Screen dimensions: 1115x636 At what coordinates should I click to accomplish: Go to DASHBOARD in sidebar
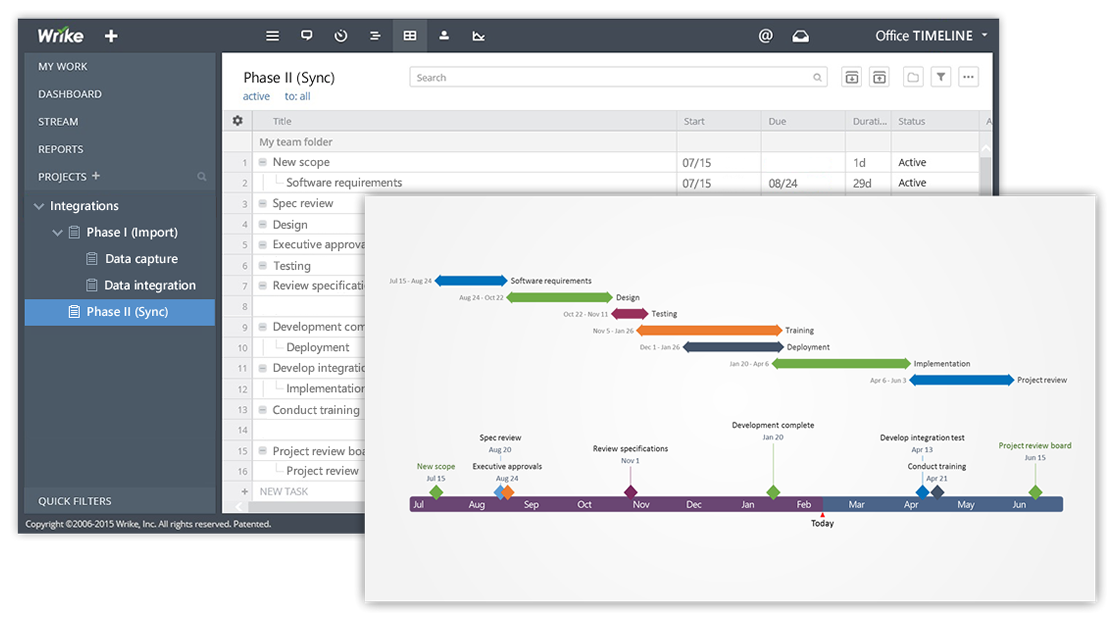click(x=70, y=94)
